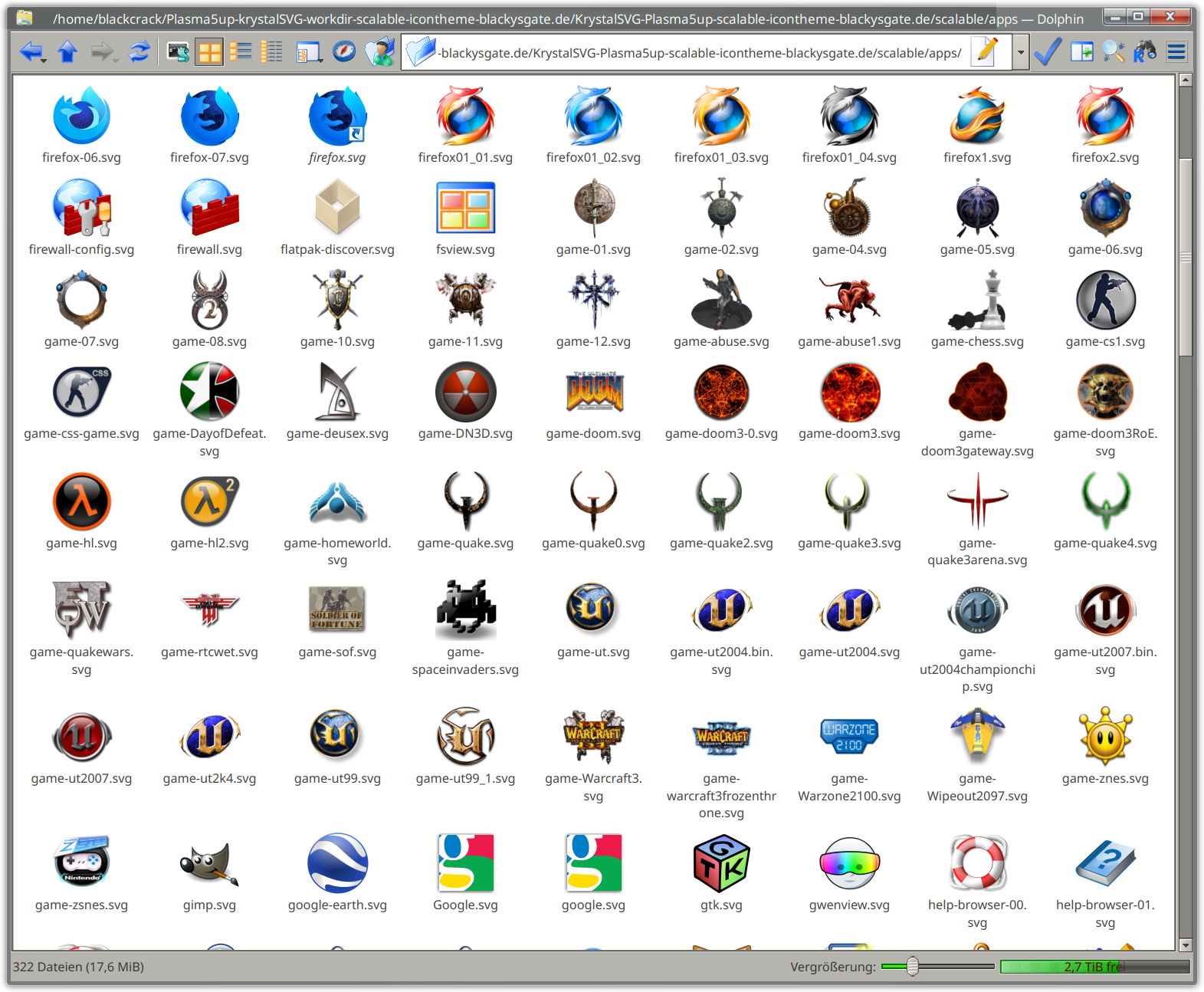Split the view with the split icon
This screenshot has height=992, width=1204.
pyautogui.click(x=1082, y=52)
